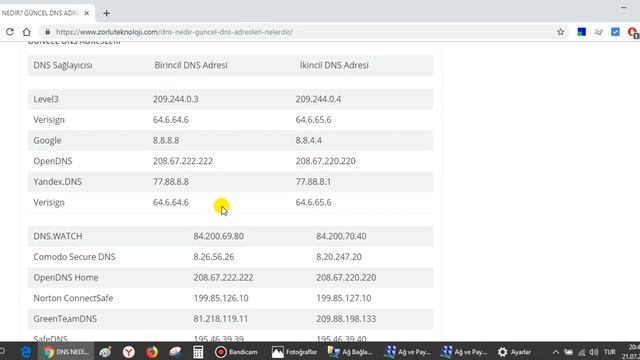Change TUR keyboard language

pyautogui.click(x=610, y=352)
